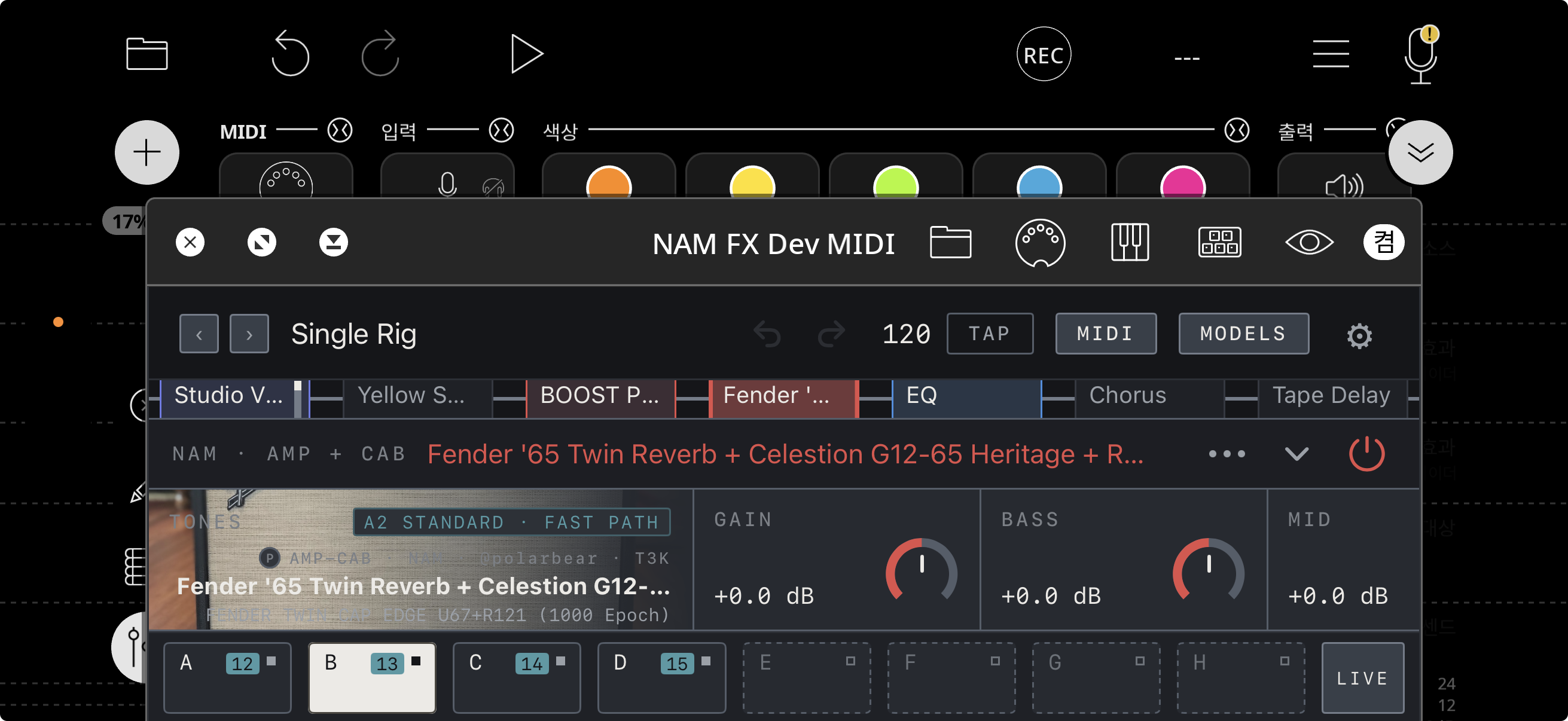Click the MIDI button
Screen dimensions: 1568x721
[1105, 334]
